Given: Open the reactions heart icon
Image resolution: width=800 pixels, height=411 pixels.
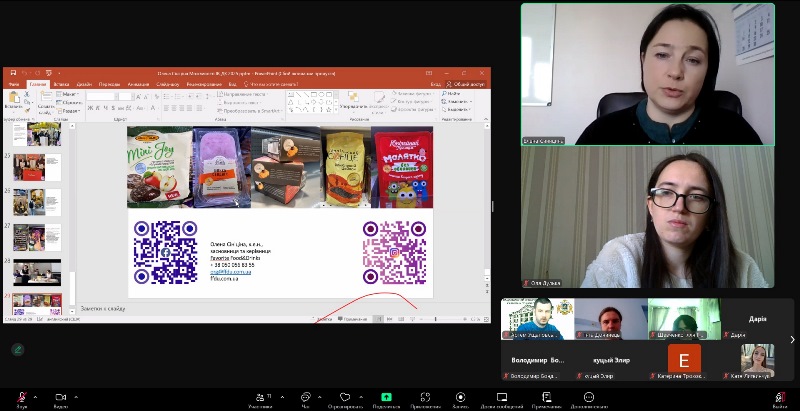Looking at the screenshot, I should [345, 397].
